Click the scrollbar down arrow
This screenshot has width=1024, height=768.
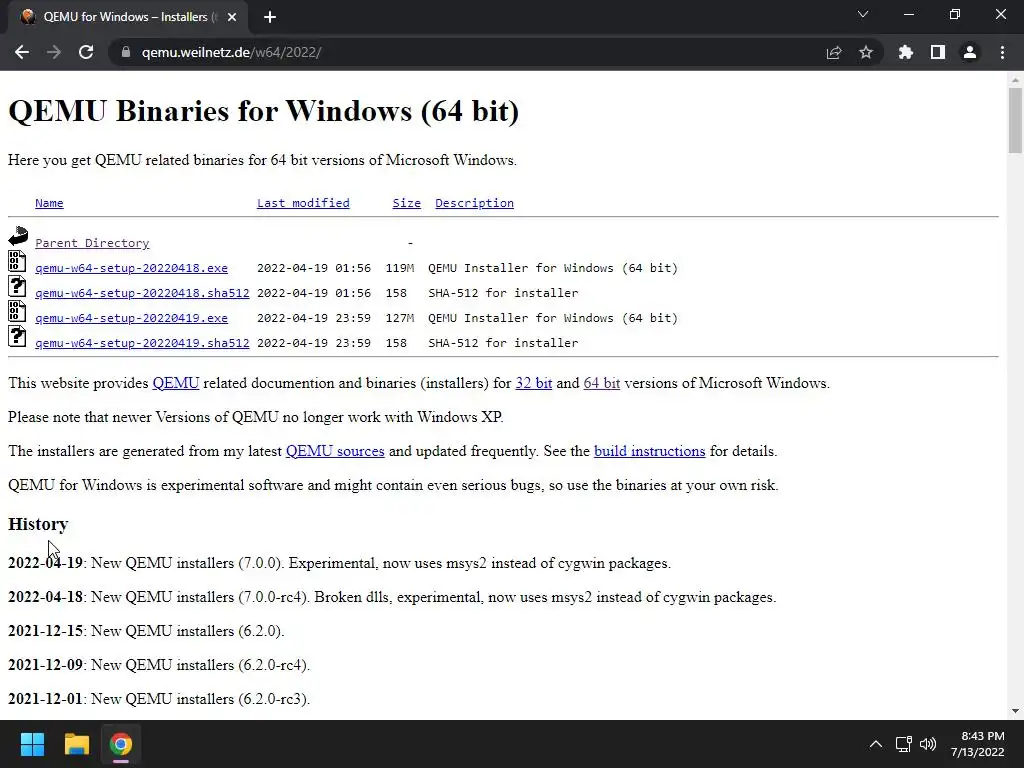click(1015, 711)
